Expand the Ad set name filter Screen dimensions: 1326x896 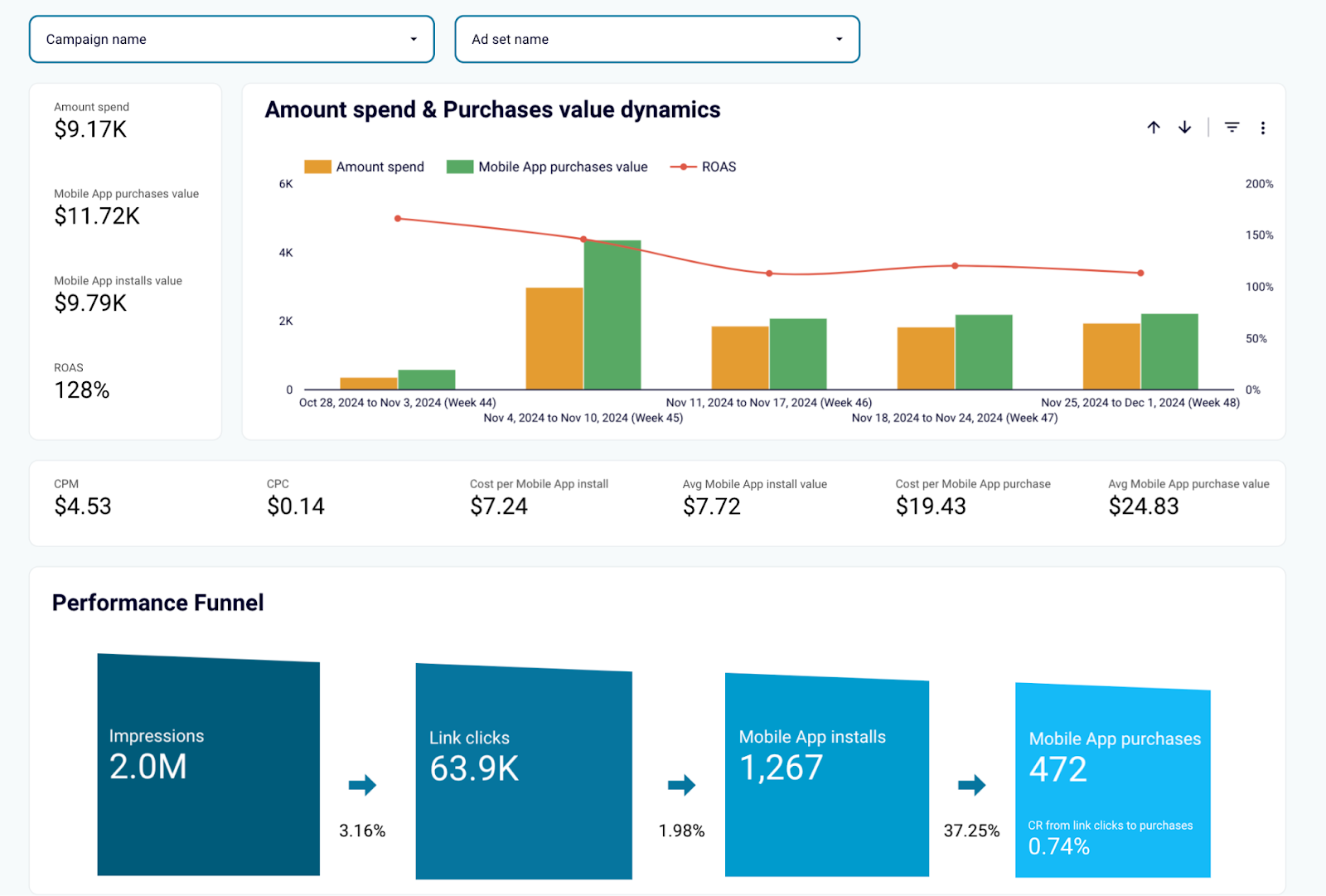pos(657,39)
